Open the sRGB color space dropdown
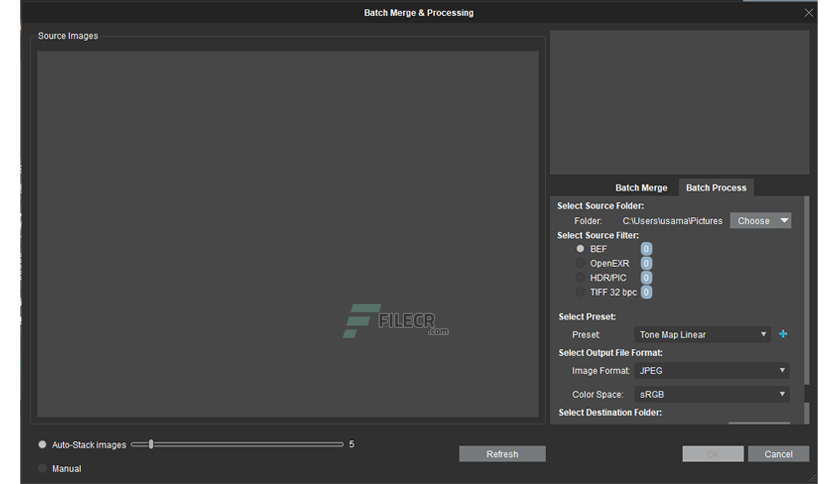Image resolution: width=836 pixels, height=484 pixels. tap(712, 394)
